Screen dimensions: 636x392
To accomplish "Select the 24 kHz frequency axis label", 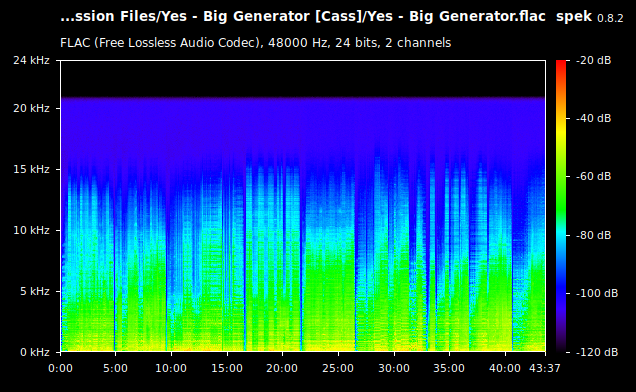I will (x=31, y=60).
